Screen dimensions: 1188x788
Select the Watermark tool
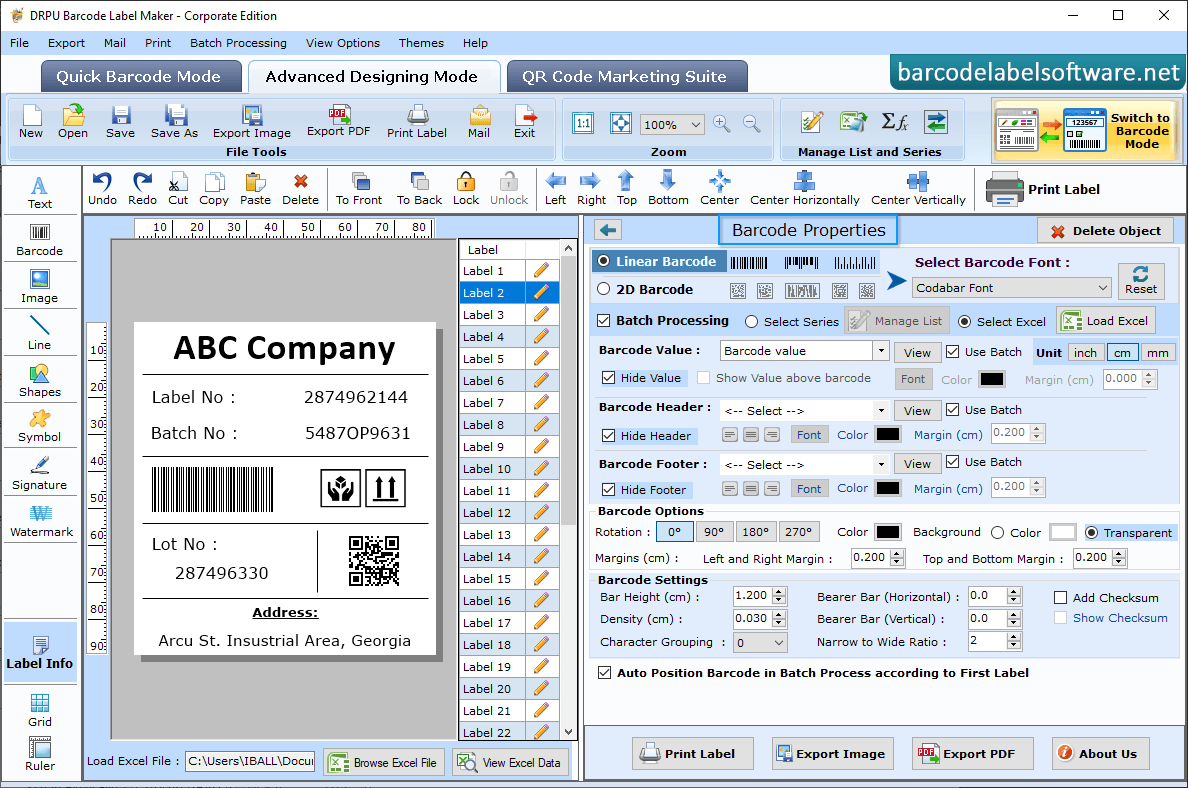tap(41, 521)
